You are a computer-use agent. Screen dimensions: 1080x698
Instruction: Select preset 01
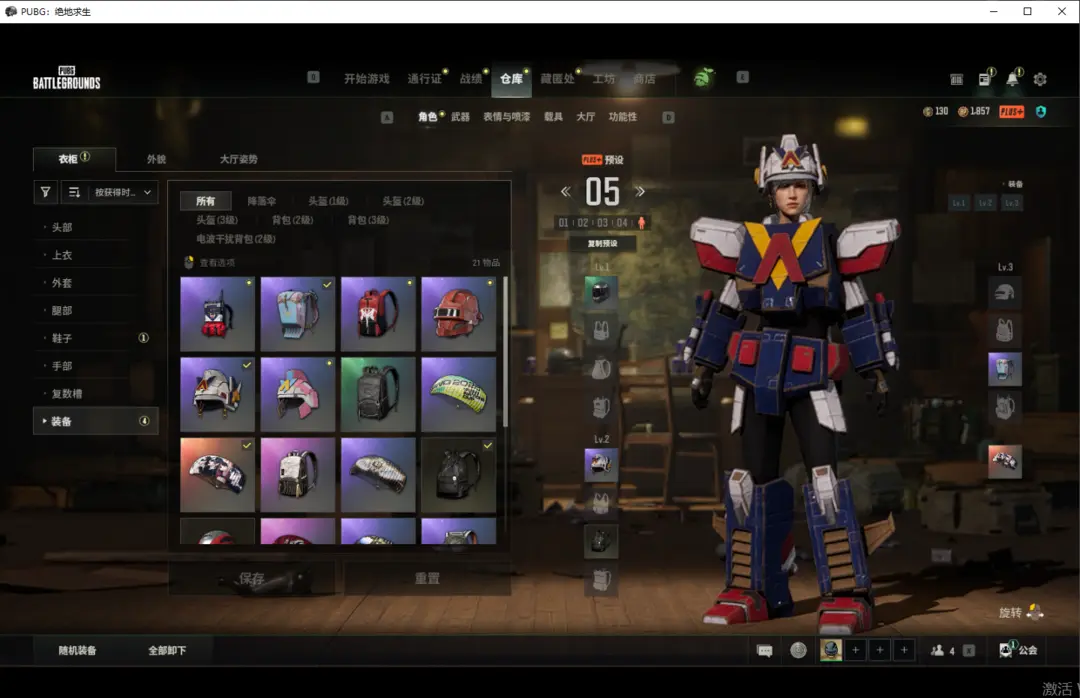(x=563, y=223)
